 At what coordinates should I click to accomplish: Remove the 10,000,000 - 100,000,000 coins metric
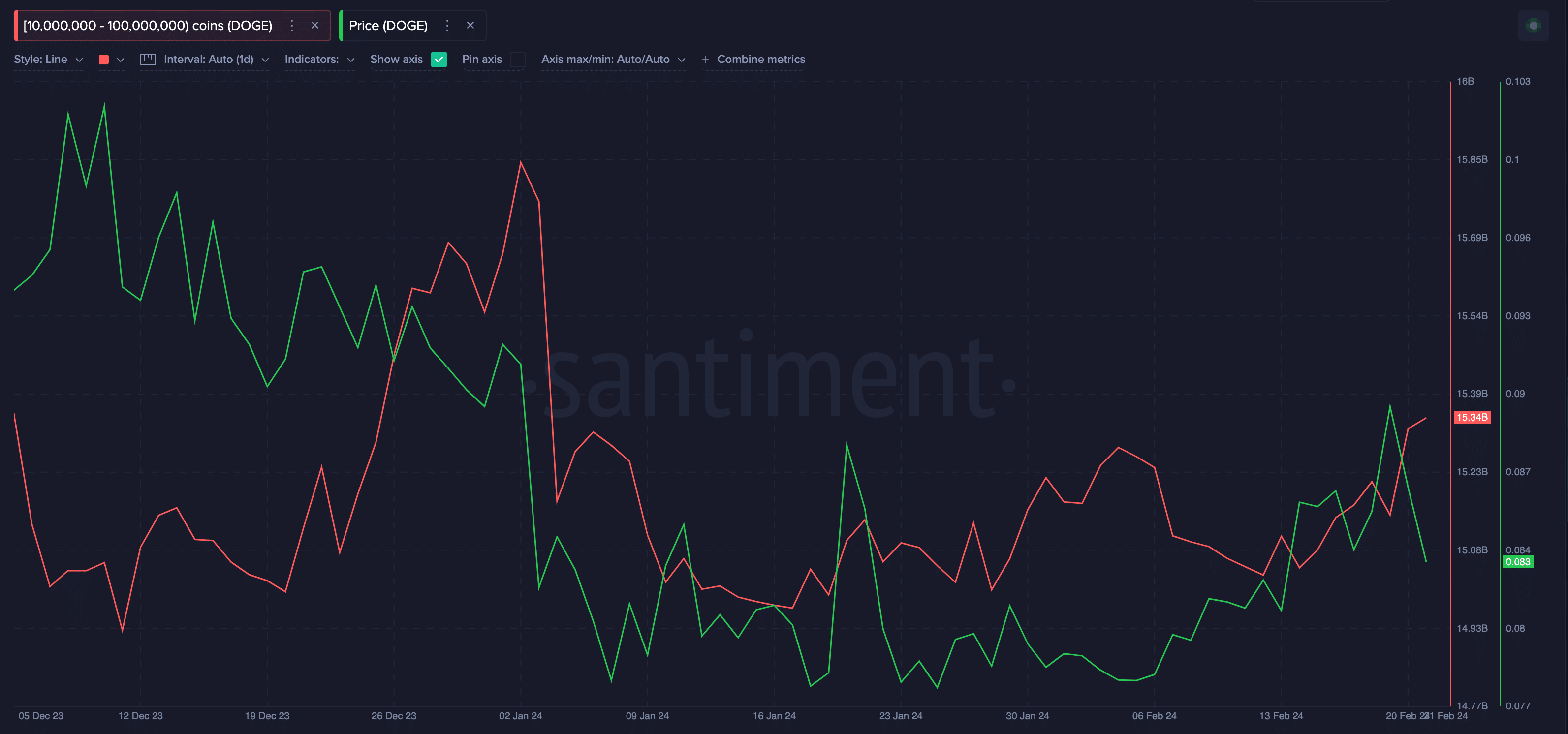(314, 26)
